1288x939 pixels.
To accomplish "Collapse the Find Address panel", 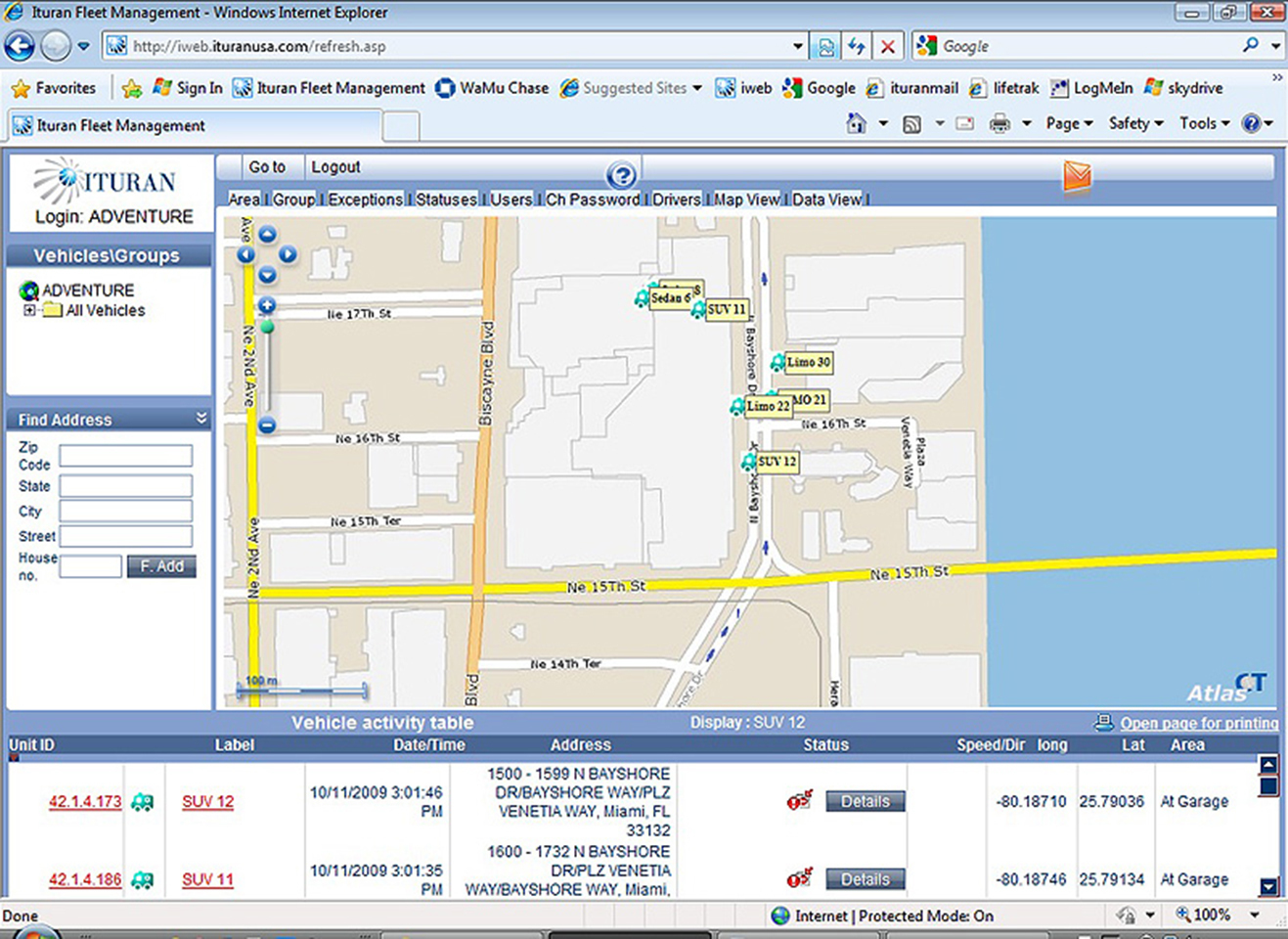I will click(x=201, y=419).
